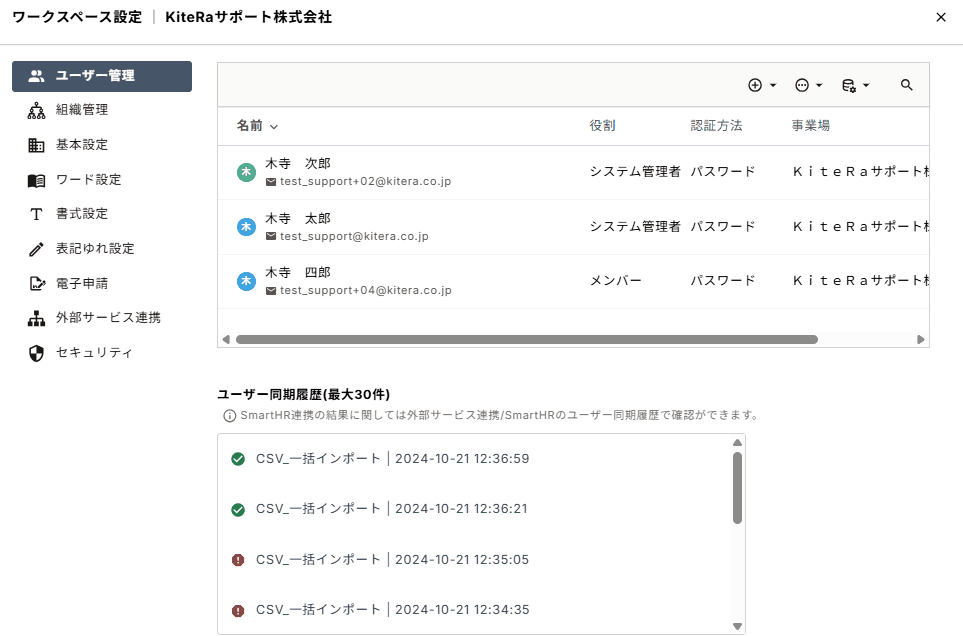Image resolution: width=963 pixels, height=636 pixels.
Task: Close the workspace settings dialog
Action: (x=941, y=17)
